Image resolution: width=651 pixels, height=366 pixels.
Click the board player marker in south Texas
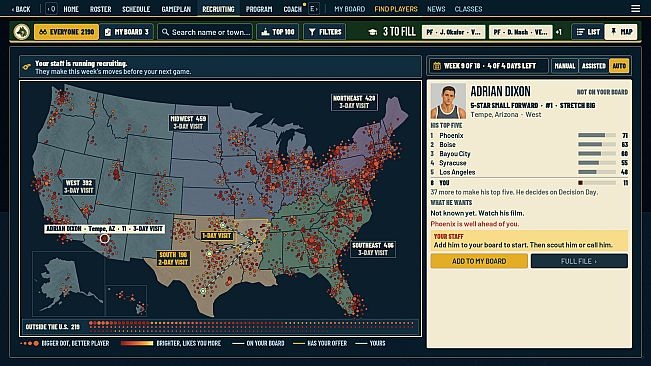(203, 291)
